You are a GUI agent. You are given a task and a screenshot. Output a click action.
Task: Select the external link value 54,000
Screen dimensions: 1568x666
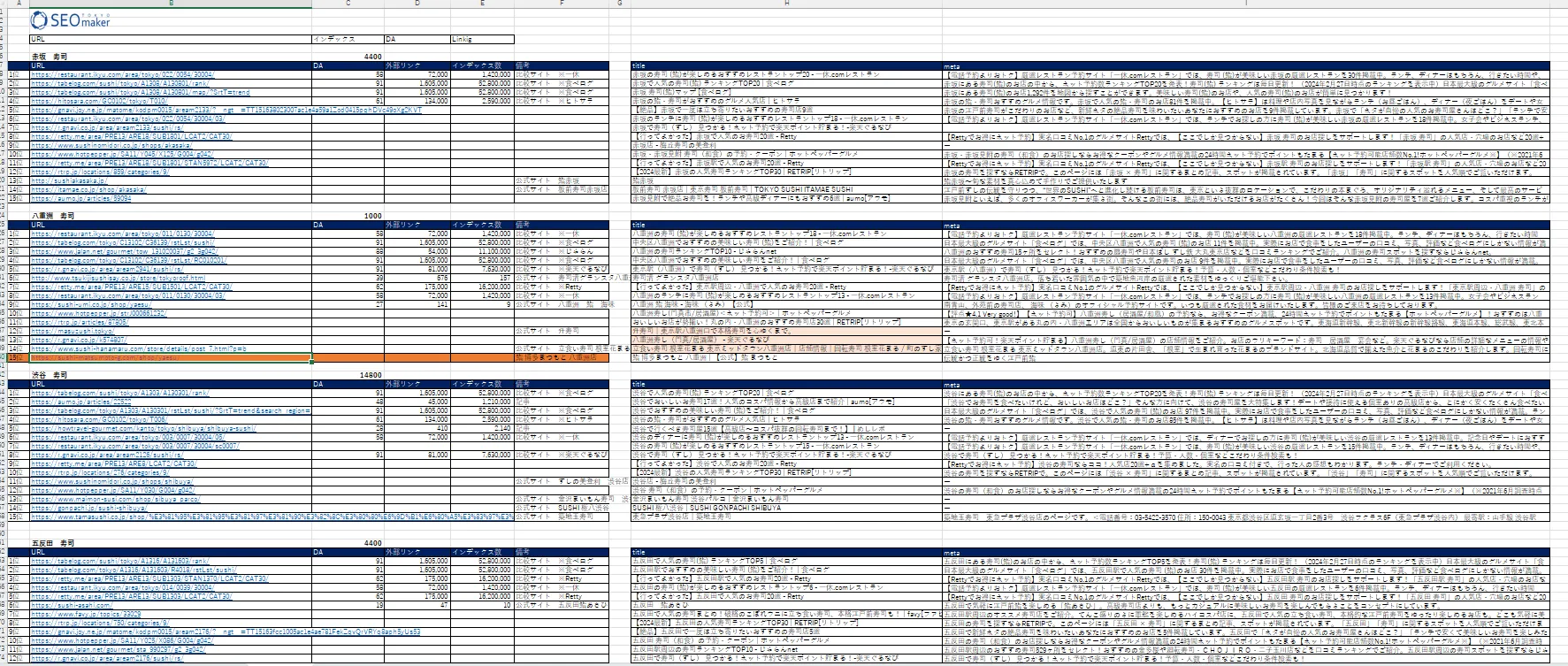coord(417,251)
